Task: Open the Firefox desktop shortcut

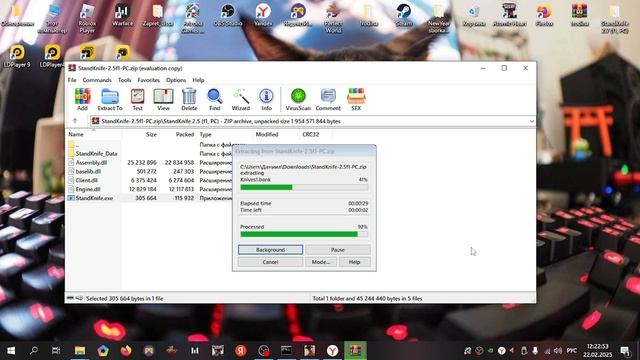Action: click(x=544, y=16)
